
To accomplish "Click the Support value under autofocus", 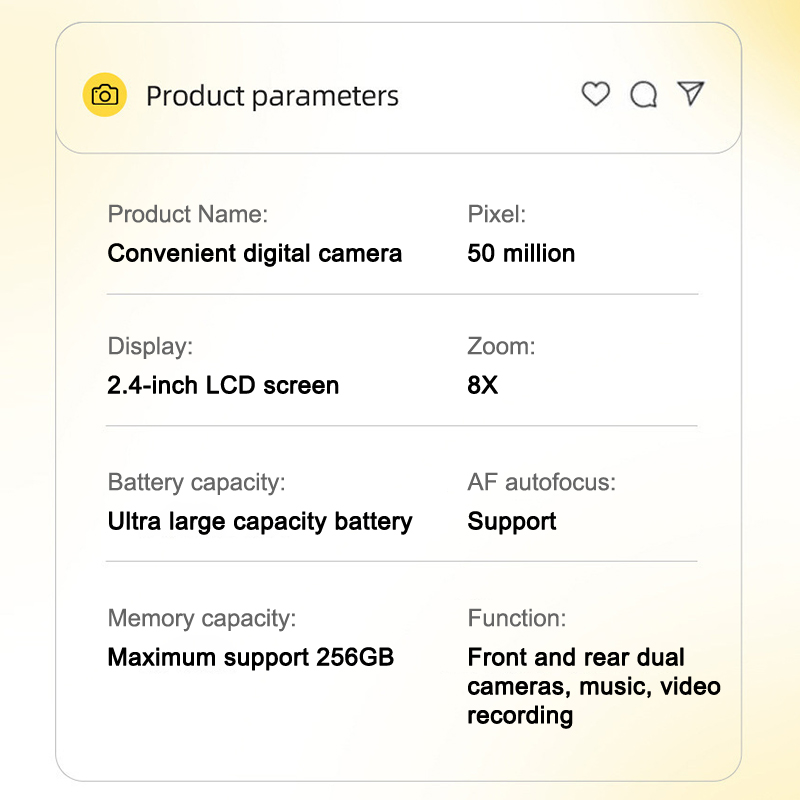I will coord(512,521).
